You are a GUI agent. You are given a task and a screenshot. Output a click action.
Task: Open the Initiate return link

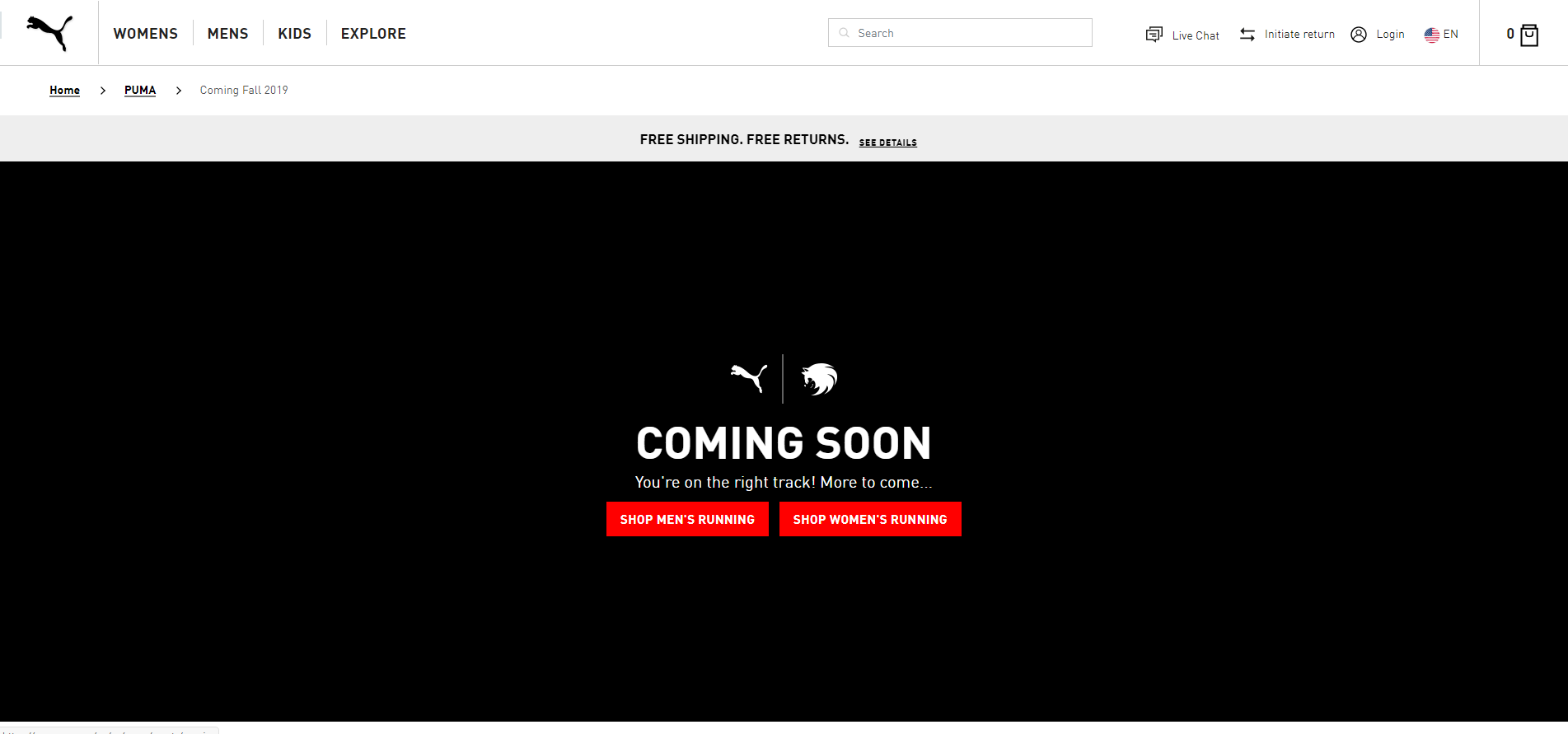point(1299,34)
